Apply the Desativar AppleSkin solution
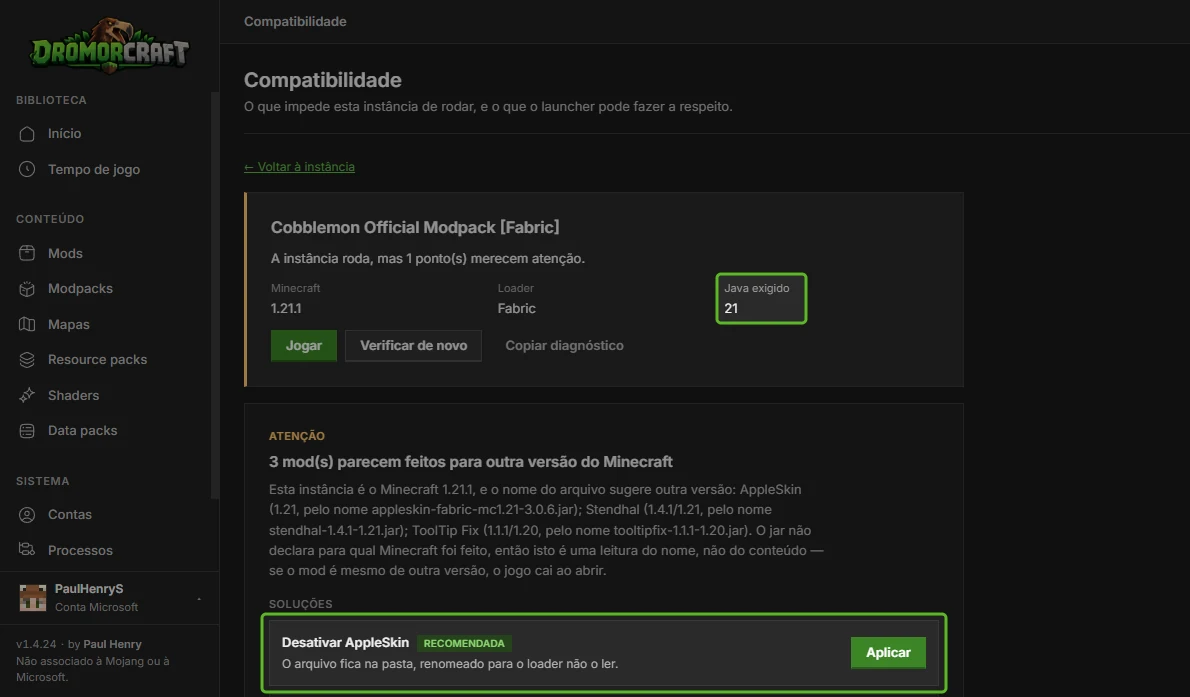 tap(888, 652)
